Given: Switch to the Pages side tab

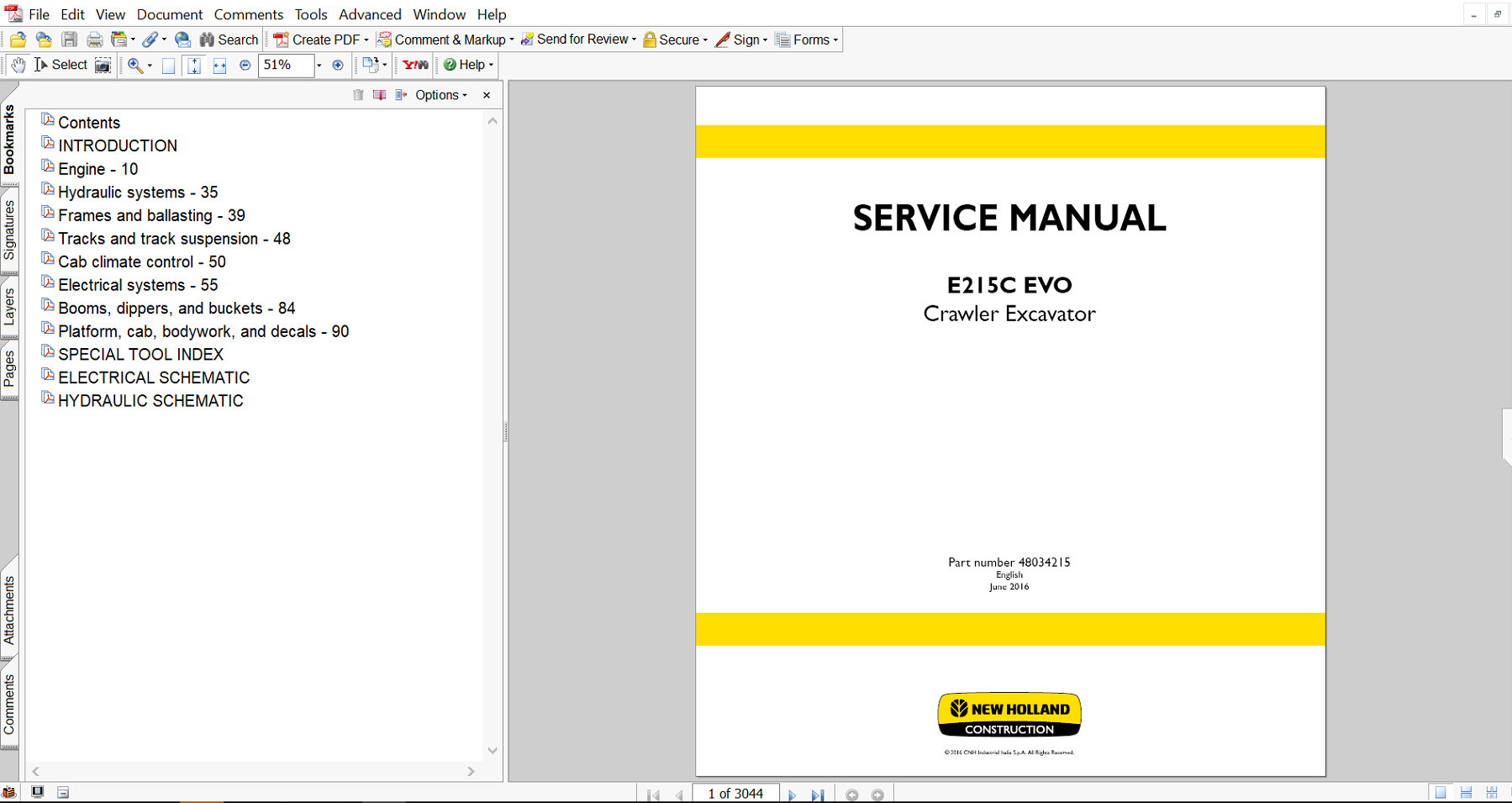Looking at the screenshot, I should 9,369.
